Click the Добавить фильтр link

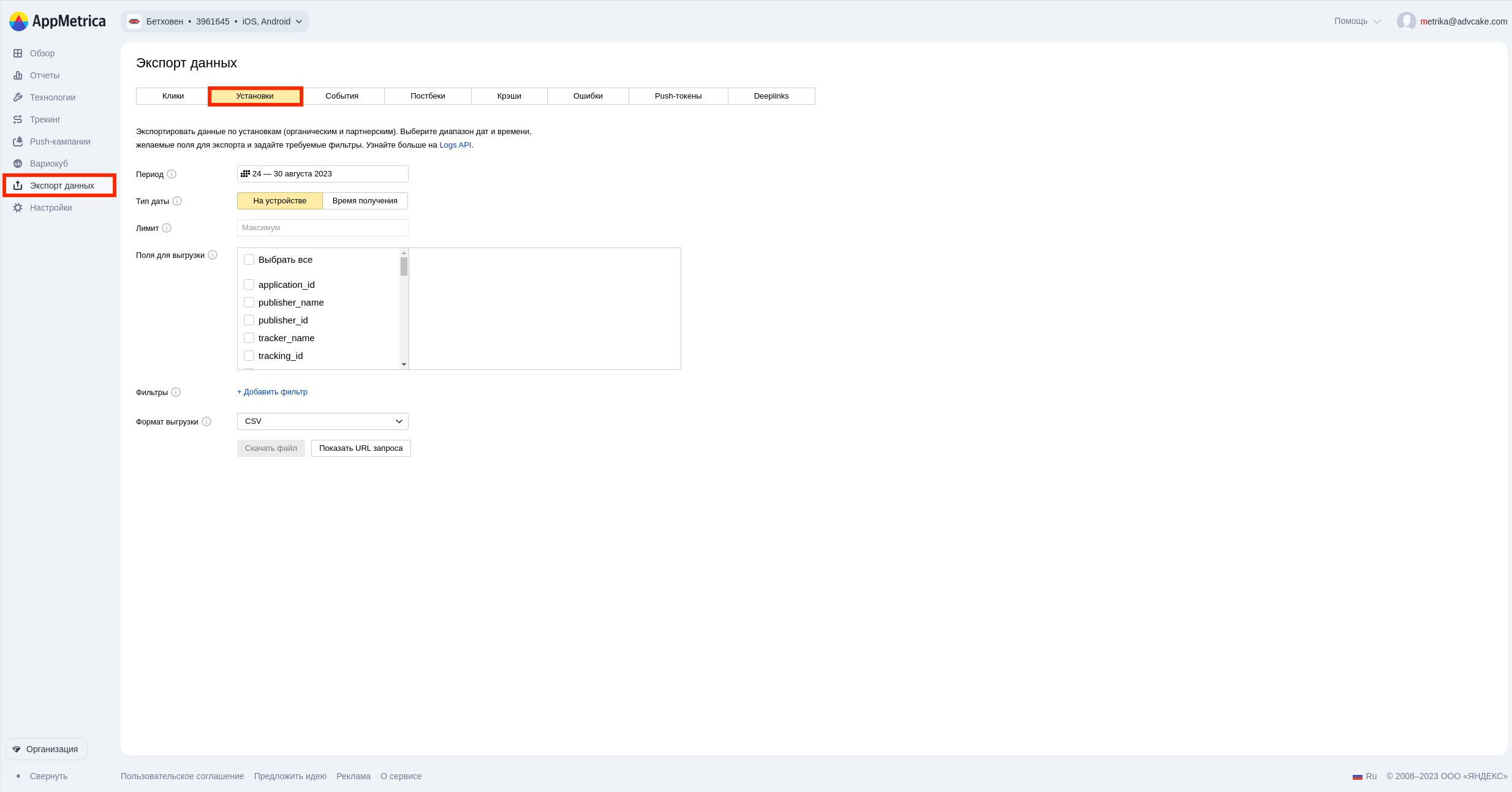[x=272, y=392]
